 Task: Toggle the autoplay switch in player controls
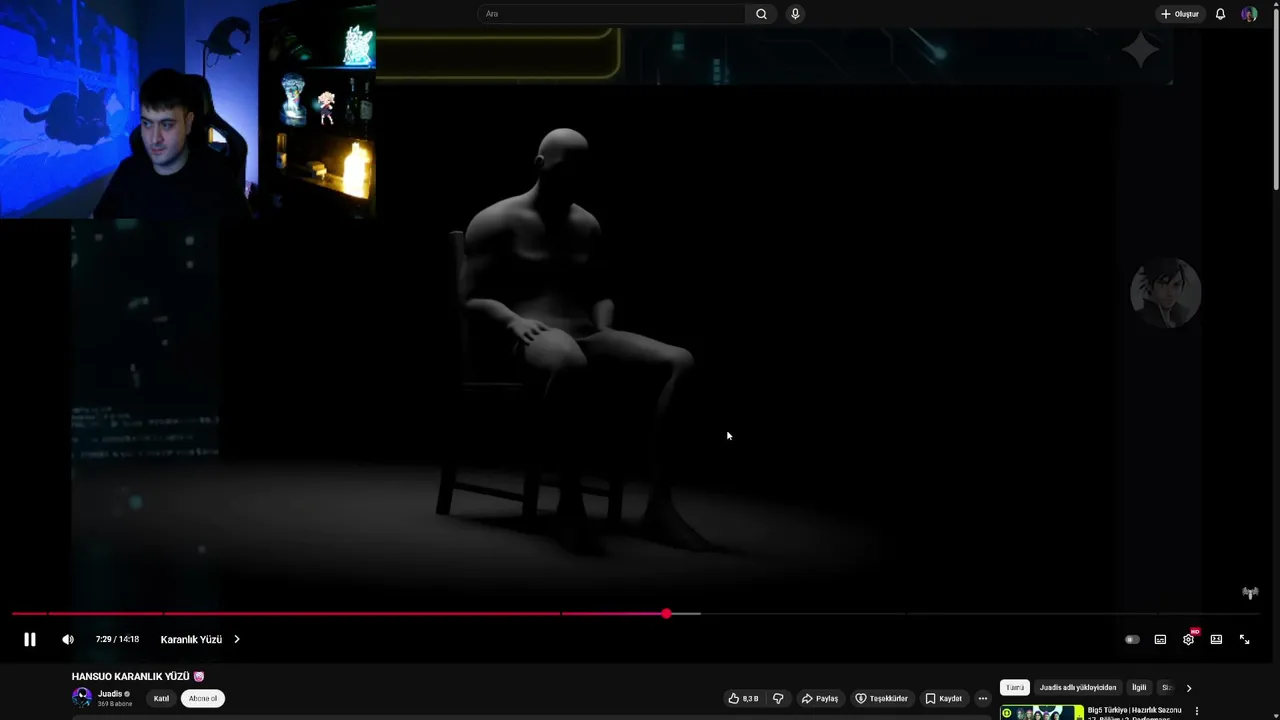pyautogui.click(x=1132, y=640)
